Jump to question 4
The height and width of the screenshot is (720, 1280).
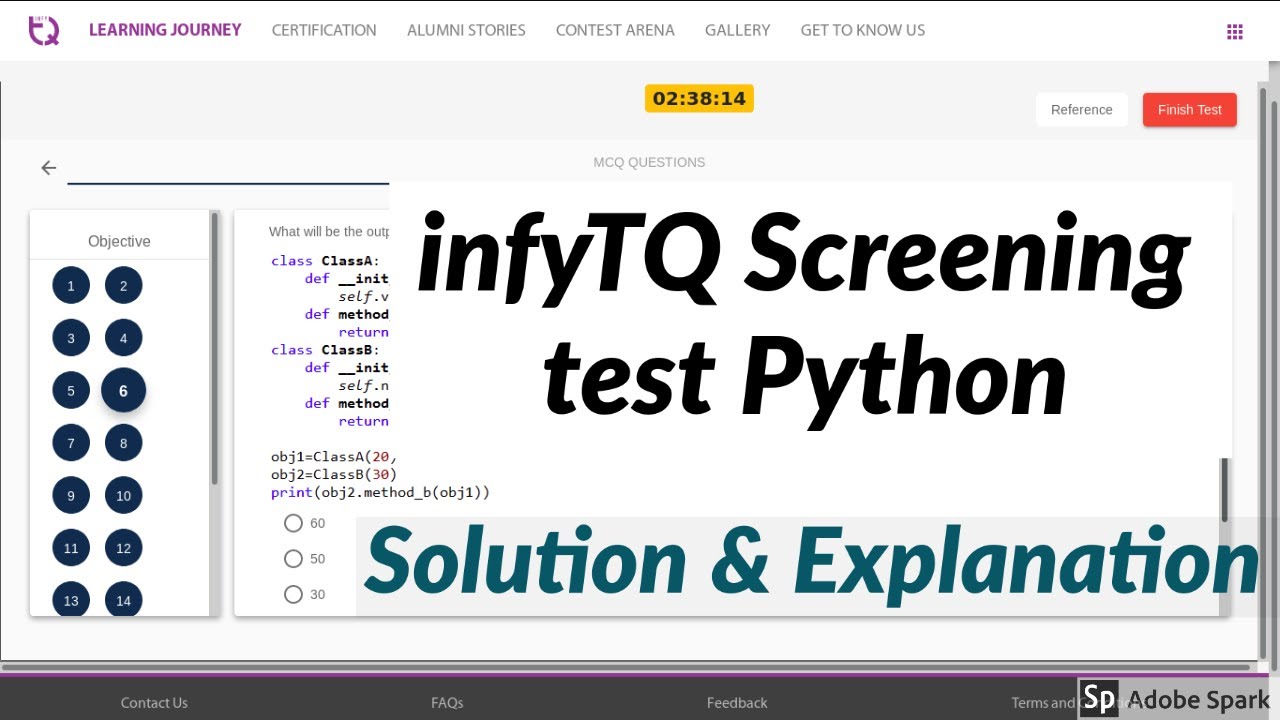pyautogui.click(x=123, y=338)
